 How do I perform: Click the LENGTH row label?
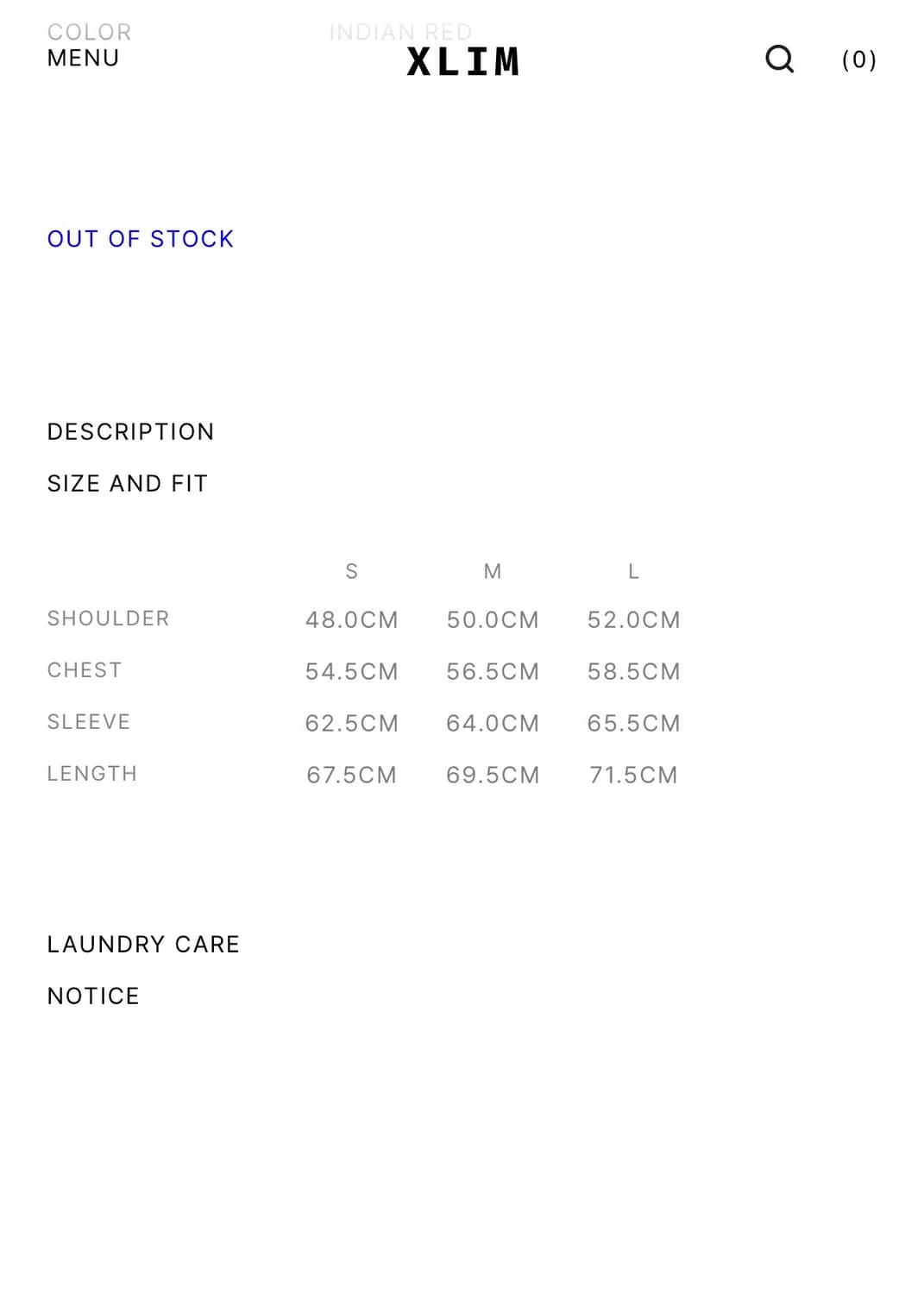tap(92, 774)
